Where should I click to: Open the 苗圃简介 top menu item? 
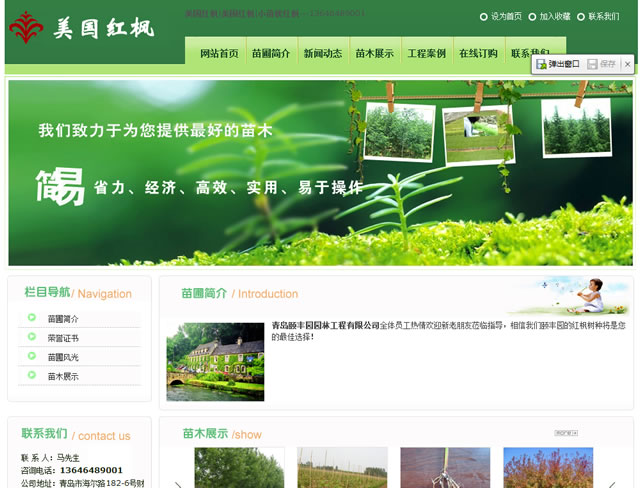[x=271, y=54]
